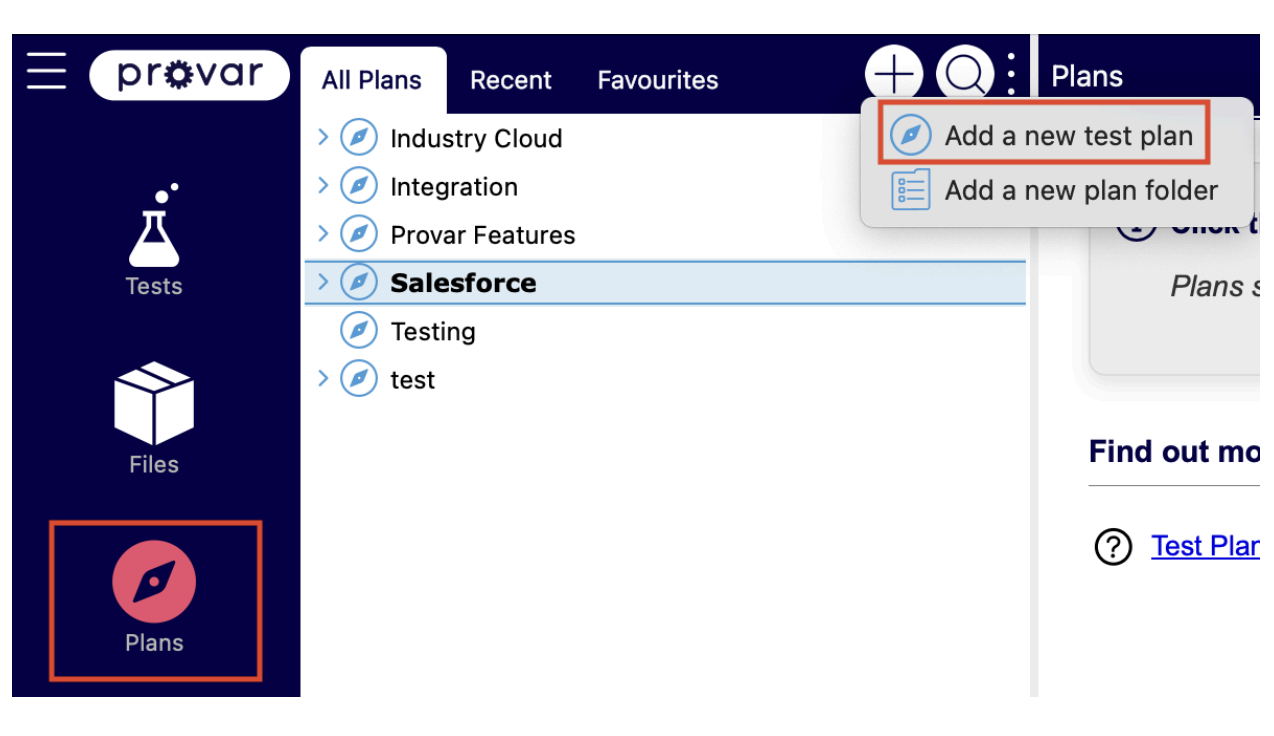Click the new plan folder list icon
This screenshot has width=1274, height=736.
[910, 189]
